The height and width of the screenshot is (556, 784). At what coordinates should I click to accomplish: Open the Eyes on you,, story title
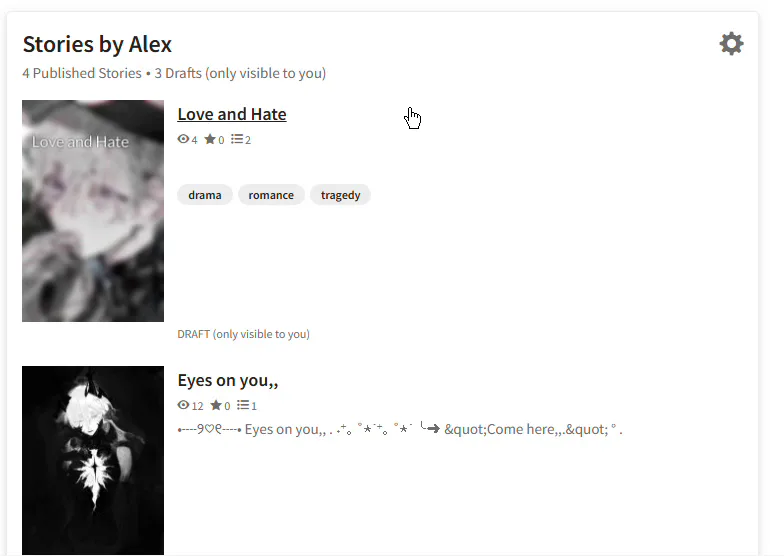(228, 380)
